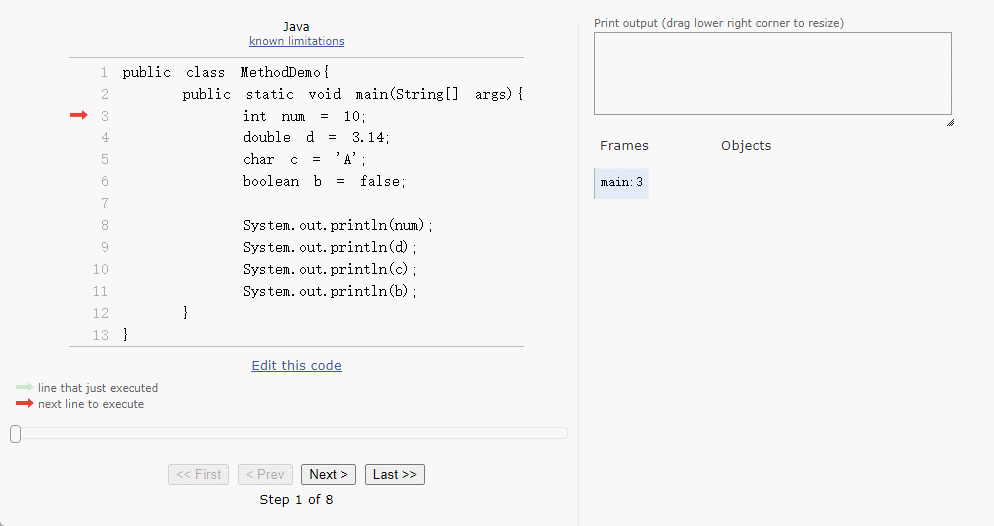Click the << First button
Image resolution: width=994 pixels, height=526 pixels.
[198, 474]
